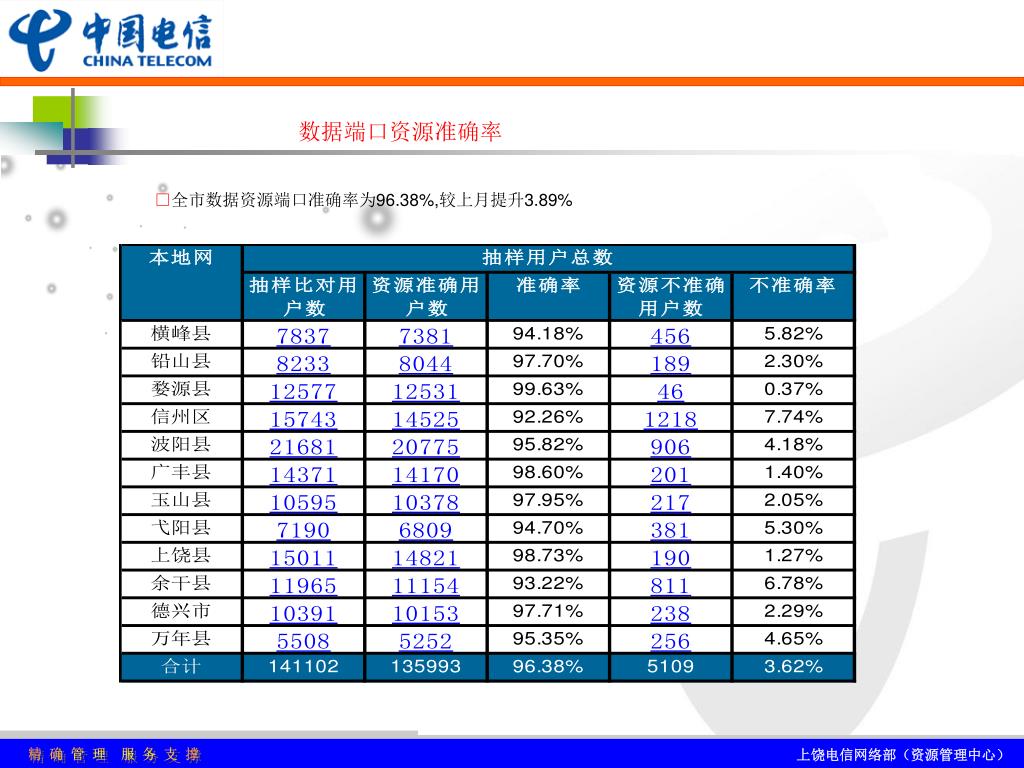Select the 资源准确用户数 column header
This screenshot has height=768, width=1024.
tap(426, 296)
